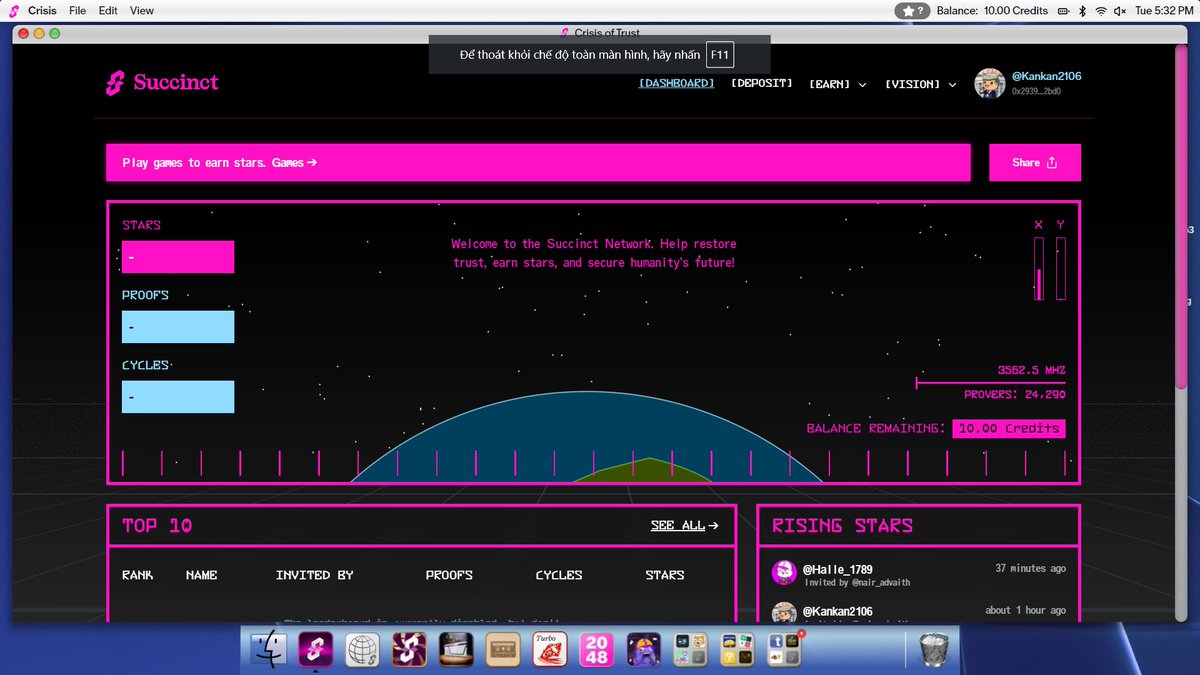Open the Dashboard nav tab
Viewport: 1200px width, 675px height.
(677, 84)
